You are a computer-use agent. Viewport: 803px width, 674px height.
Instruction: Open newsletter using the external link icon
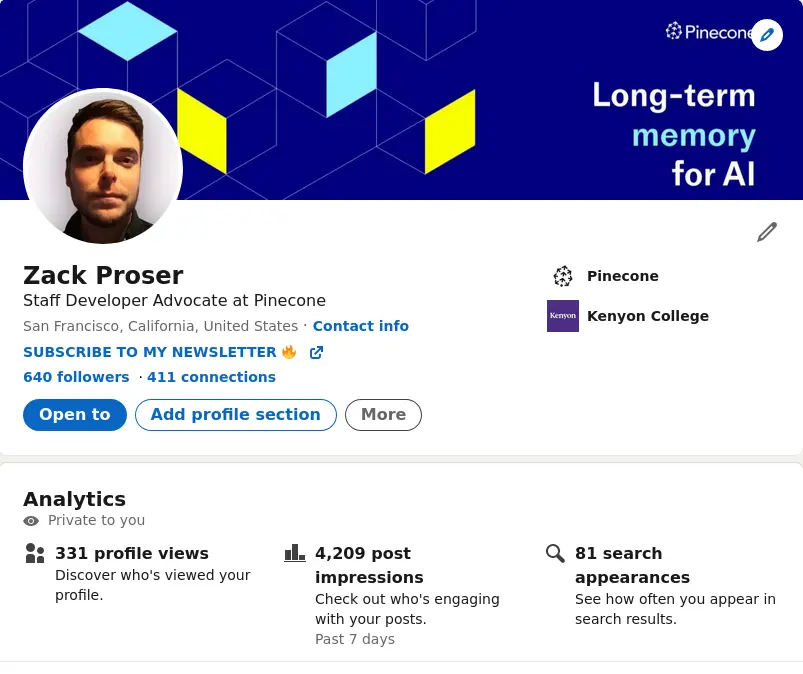tap(316, 352)
